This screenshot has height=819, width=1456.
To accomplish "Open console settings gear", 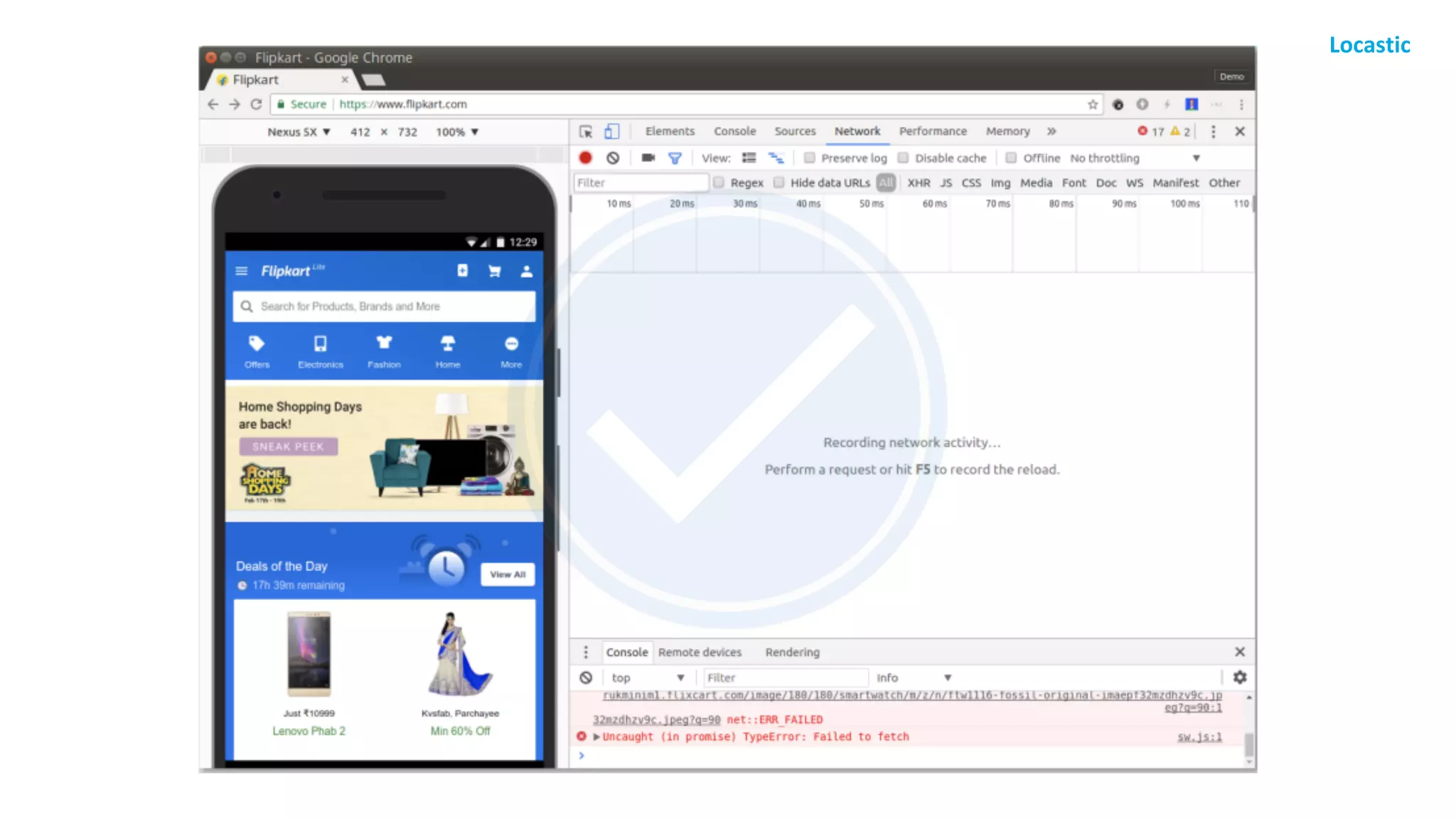I will point(1240,678).
